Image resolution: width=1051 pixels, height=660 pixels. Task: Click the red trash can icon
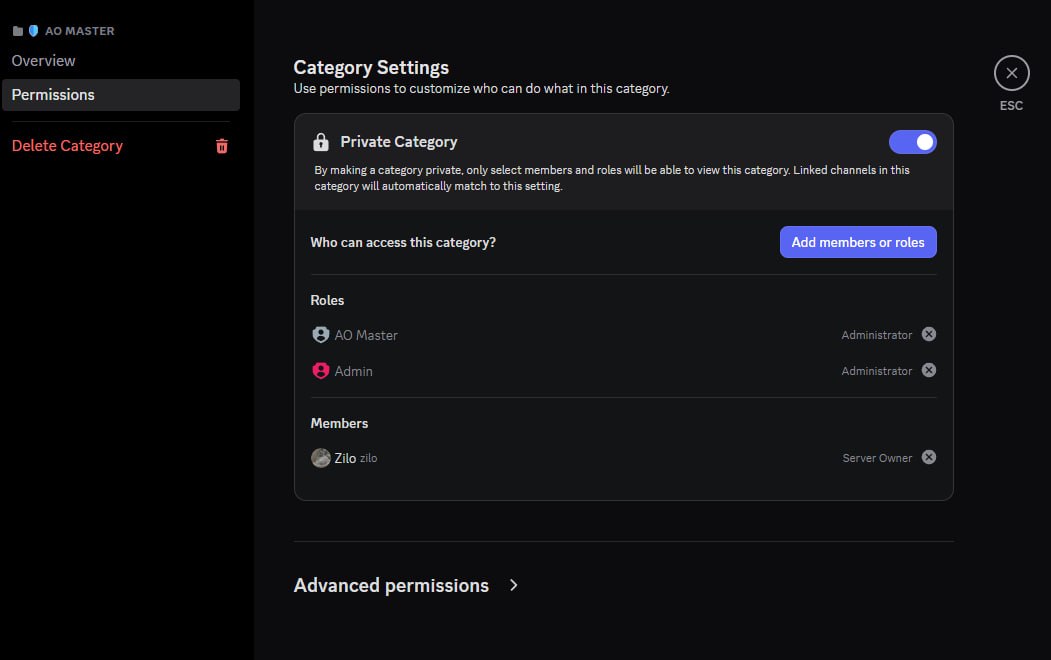tap(222, 146)
